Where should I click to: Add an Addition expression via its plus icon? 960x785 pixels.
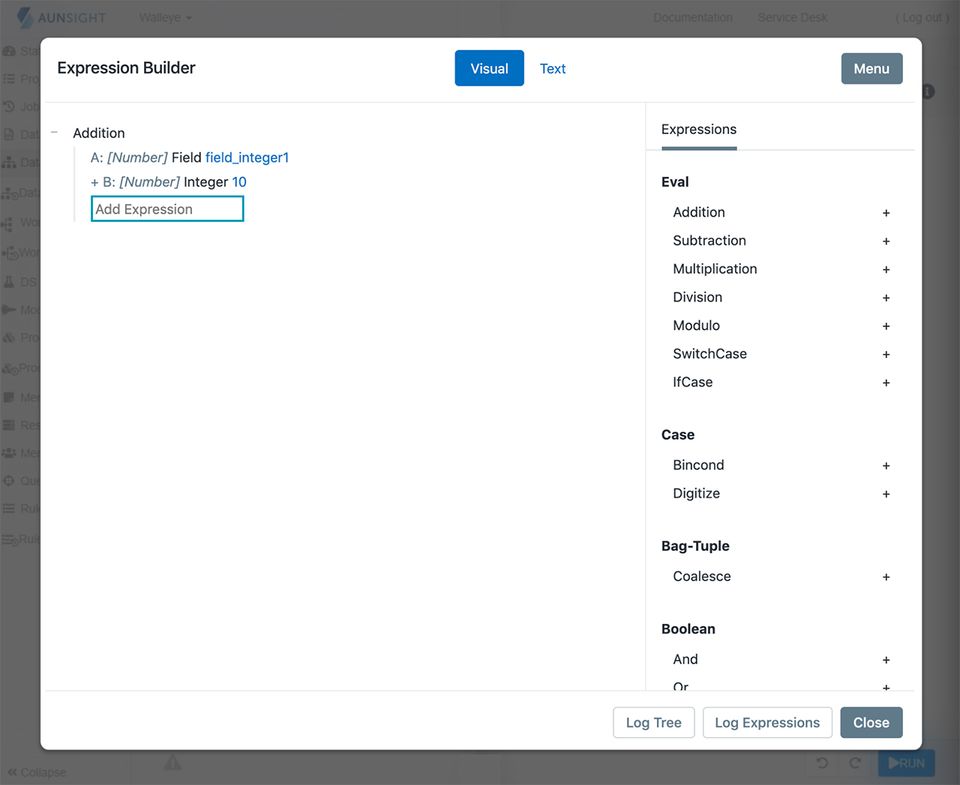tap(886, 212)
